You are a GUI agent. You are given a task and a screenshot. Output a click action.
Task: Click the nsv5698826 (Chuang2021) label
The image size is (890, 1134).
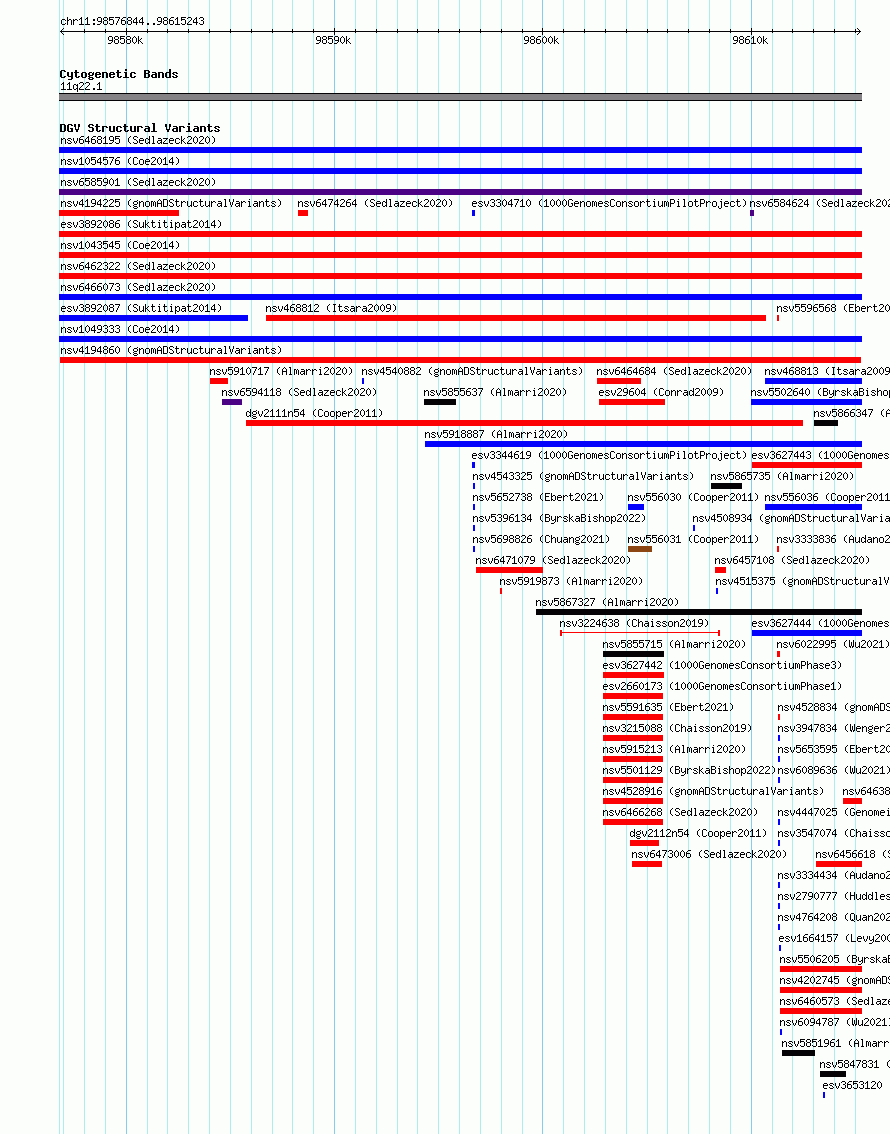(x=541, y=539)
